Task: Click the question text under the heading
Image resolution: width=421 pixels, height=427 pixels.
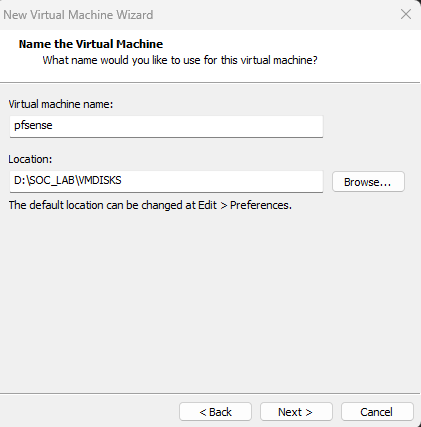Action: point(180,60)
